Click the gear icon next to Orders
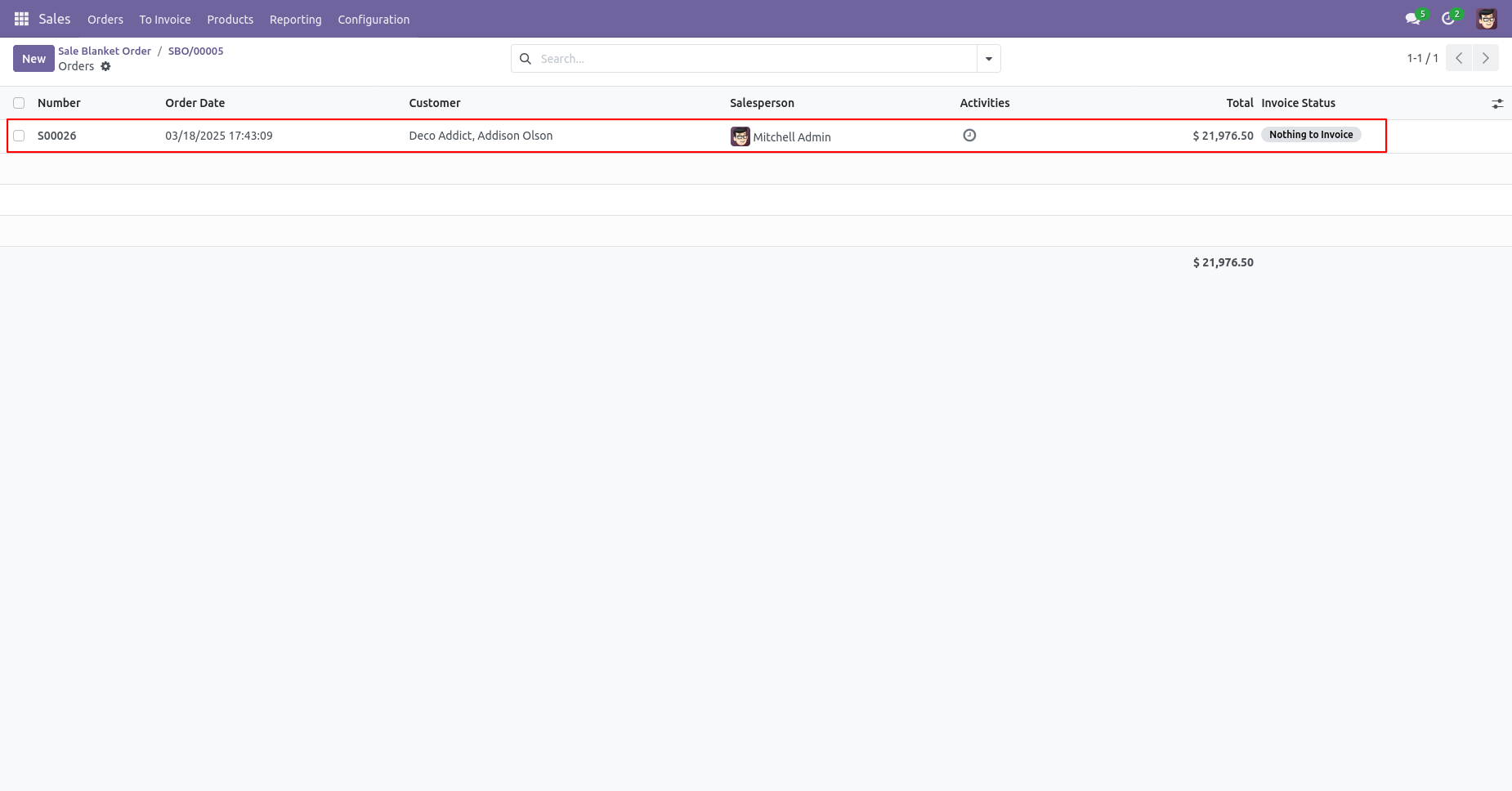 105,66
